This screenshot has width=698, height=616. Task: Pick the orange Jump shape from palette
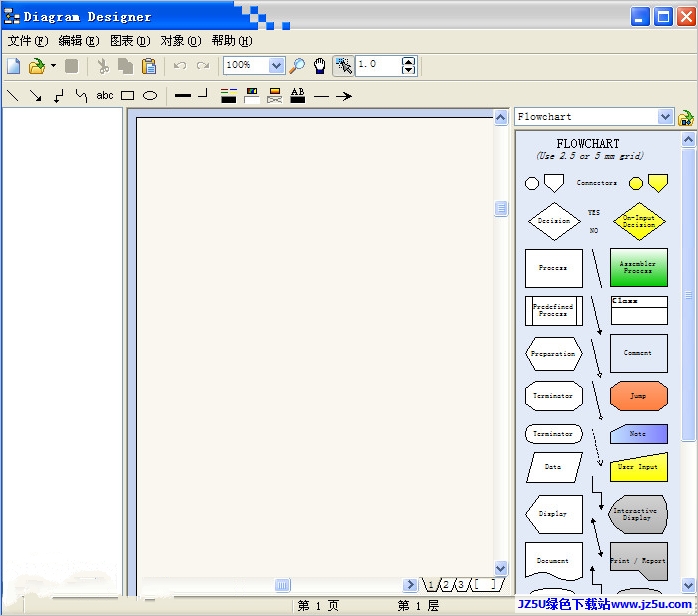pyautogui.click(x=638, y=396)
